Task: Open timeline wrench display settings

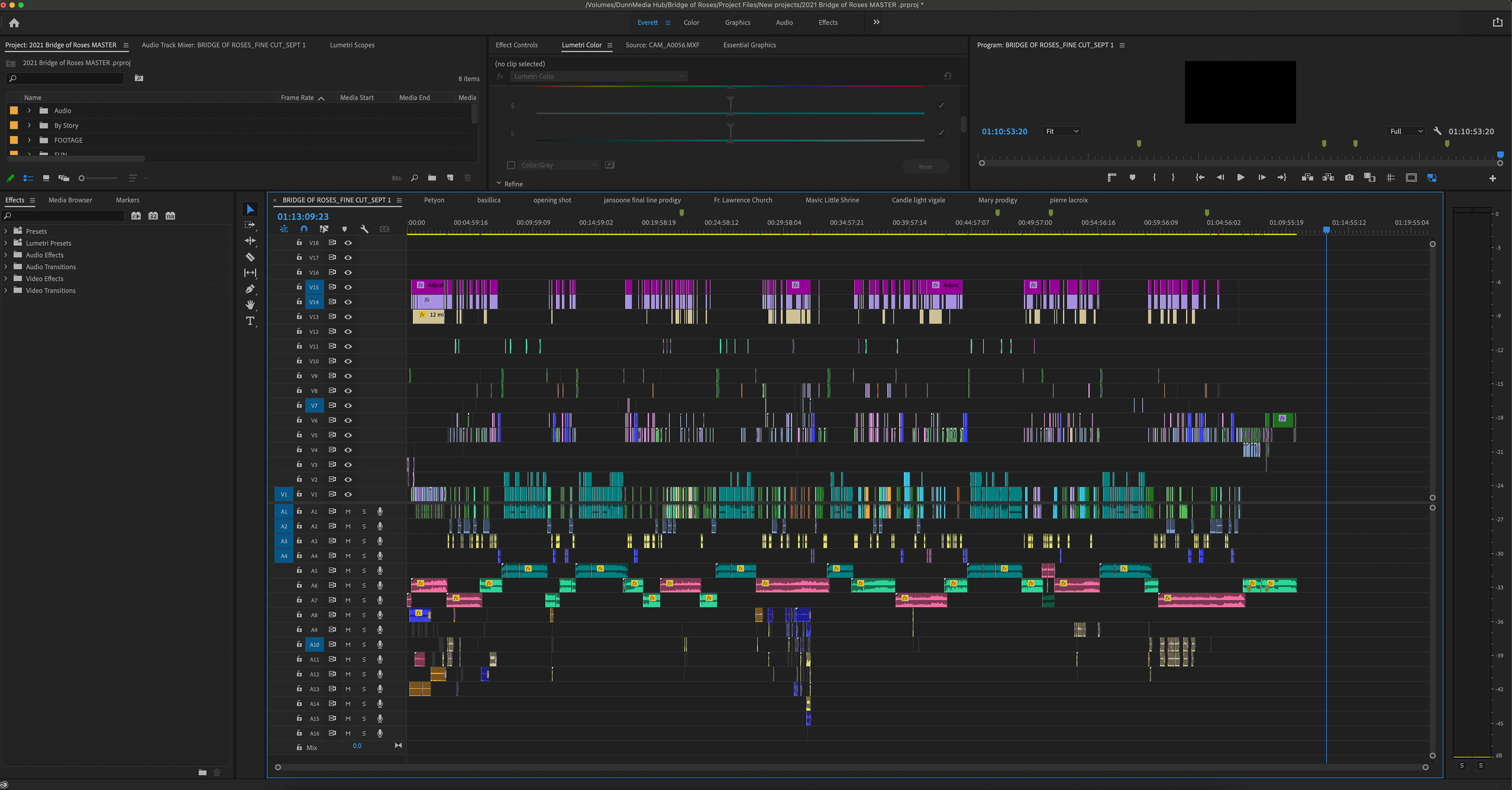Action: (364, 229)
